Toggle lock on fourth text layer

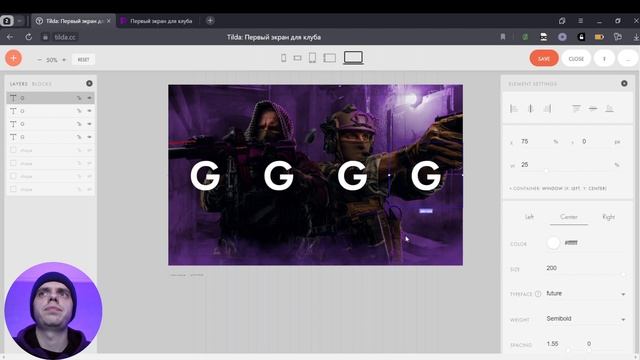pyautogui.click(x=79, y=137)
